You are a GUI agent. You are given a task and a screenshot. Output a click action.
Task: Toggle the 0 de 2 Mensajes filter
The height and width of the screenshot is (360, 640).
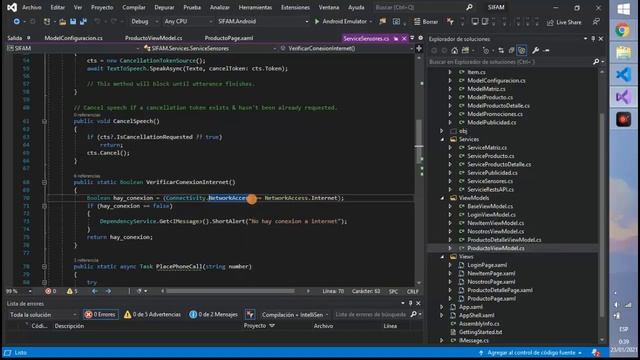coord(213,314)
